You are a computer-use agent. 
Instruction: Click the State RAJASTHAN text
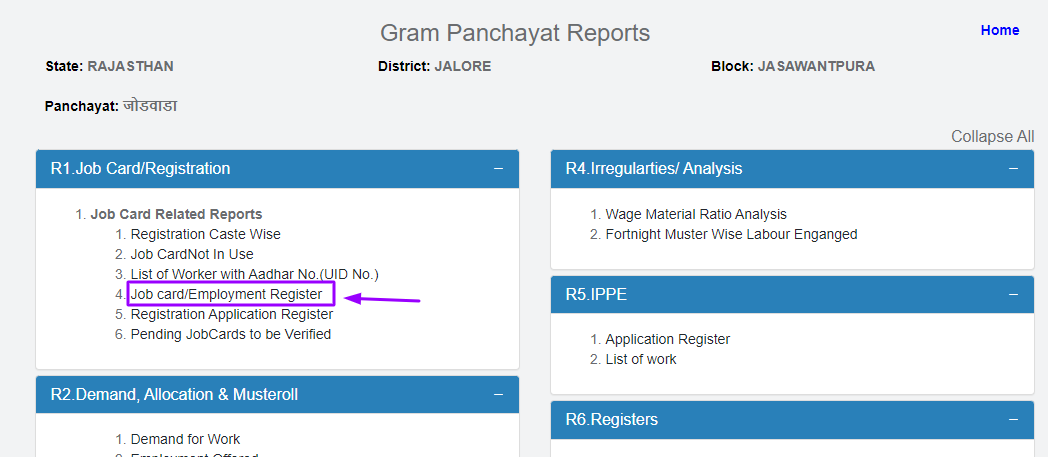(110, 66)
